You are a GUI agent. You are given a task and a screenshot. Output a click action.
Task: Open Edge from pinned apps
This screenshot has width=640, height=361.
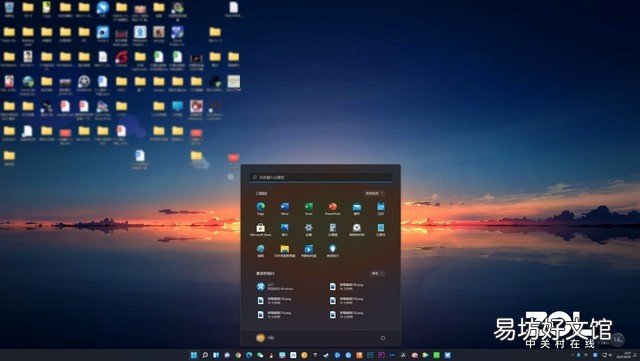260,207
